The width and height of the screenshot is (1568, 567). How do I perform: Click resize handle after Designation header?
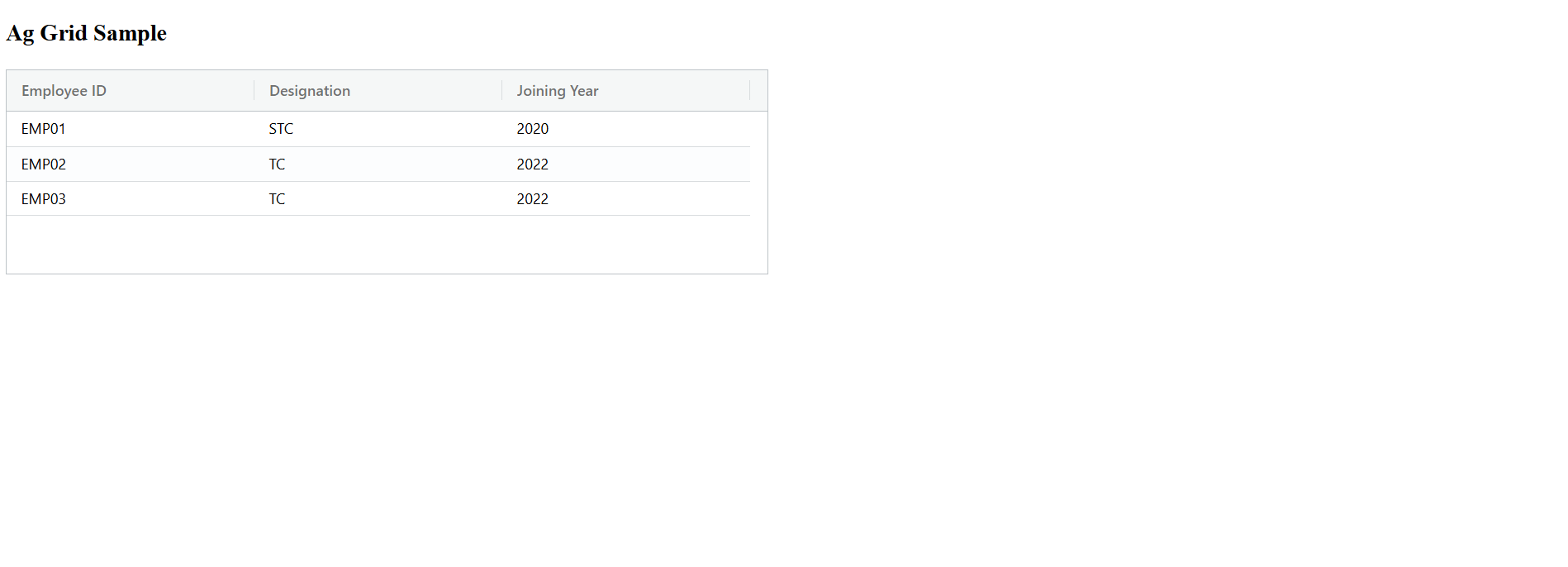tap(501, 91)
